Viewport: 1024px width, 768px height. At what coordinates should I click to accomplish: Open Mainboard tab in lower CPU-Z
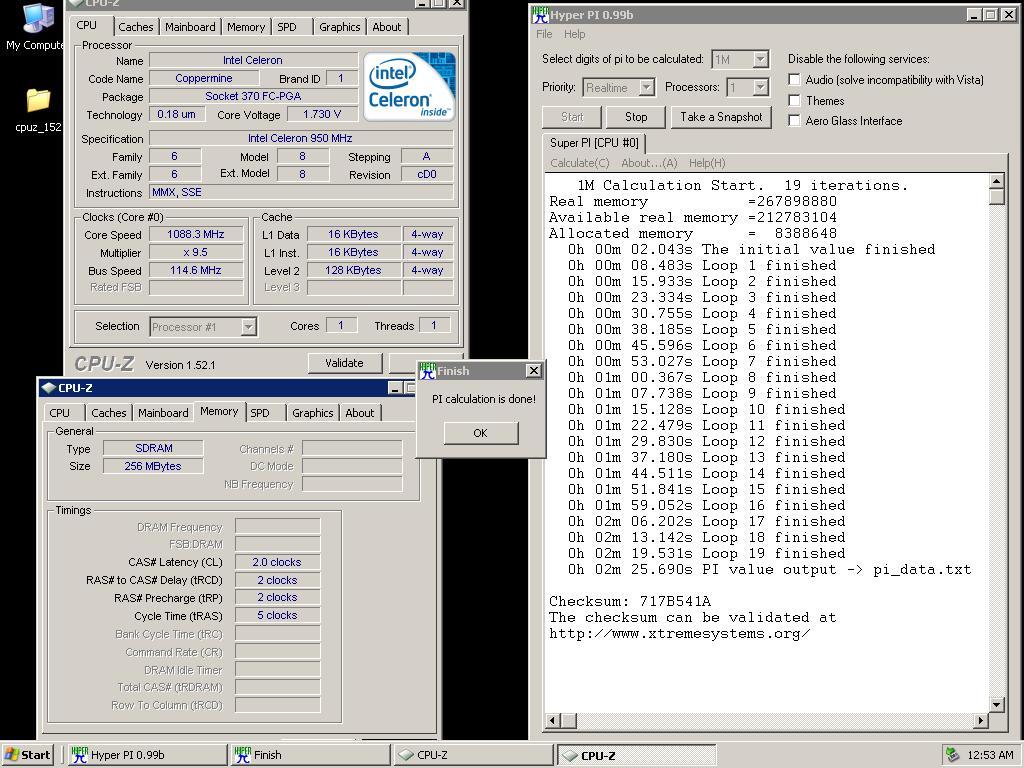click(163, 413)
